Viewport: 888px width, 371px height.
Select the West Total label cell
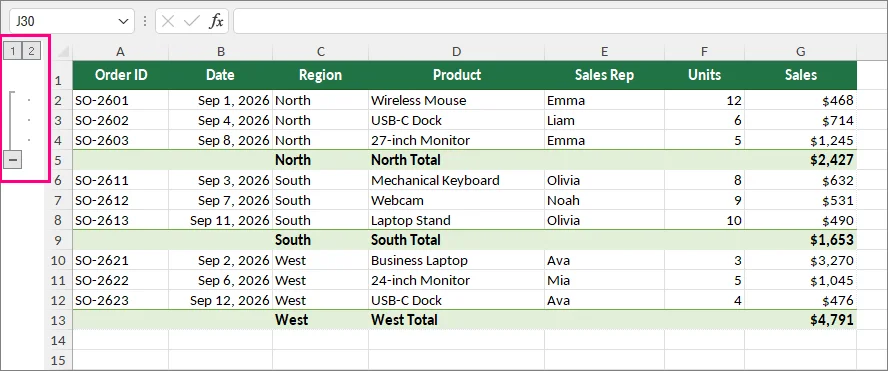pyautogui.click(x=456, y=320)
